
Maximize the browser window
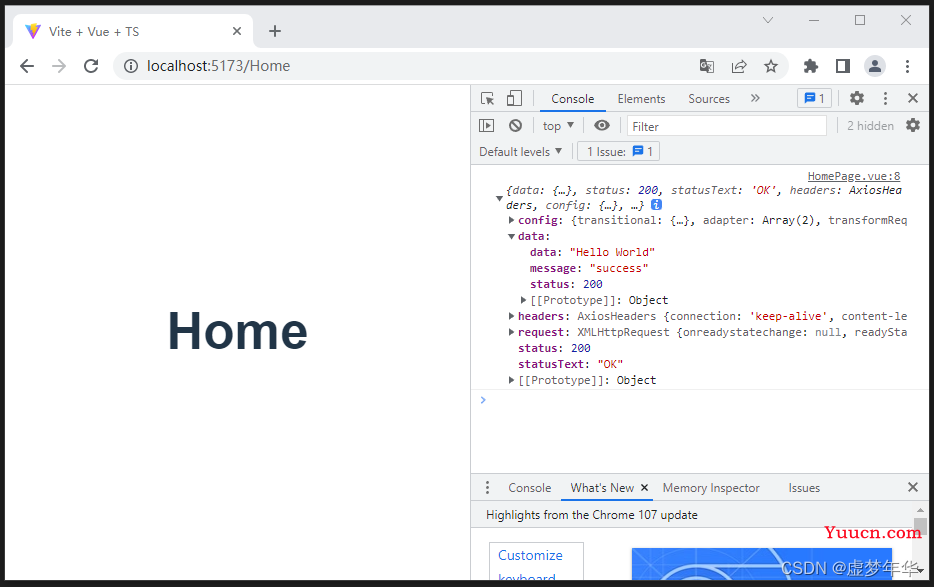(x=860, y=20)
